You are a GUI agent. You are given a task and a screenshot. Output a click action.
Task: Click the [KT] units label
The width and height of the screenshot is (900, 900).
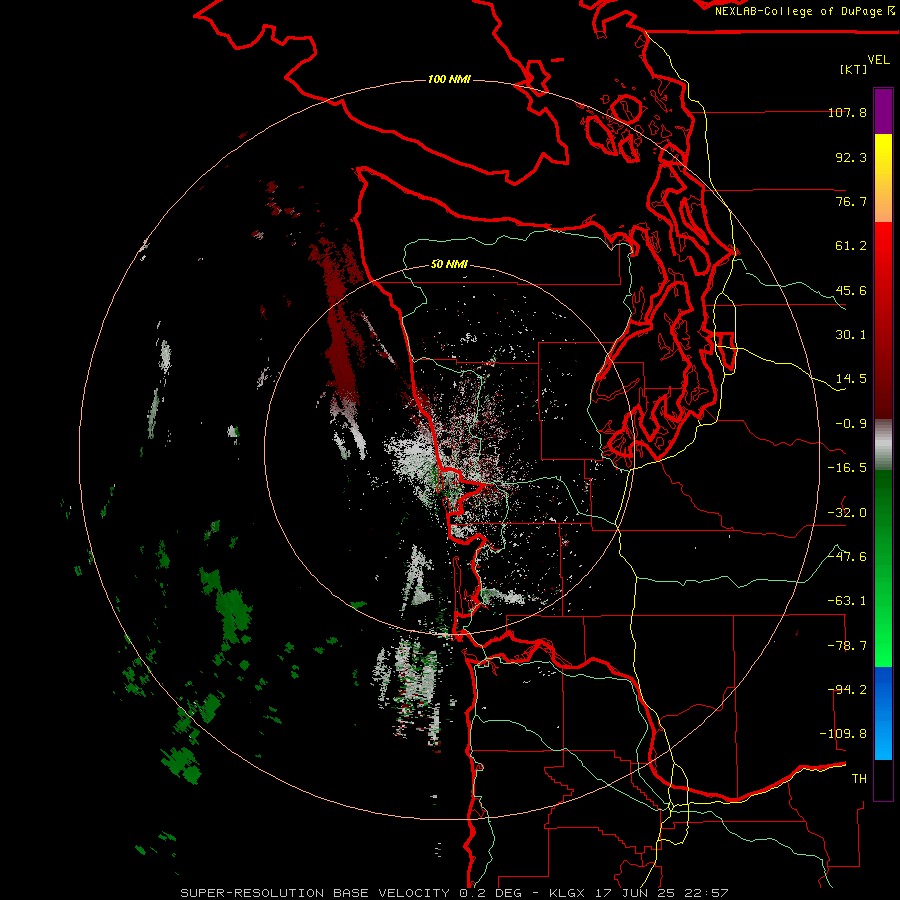click(x=854, y=69)
